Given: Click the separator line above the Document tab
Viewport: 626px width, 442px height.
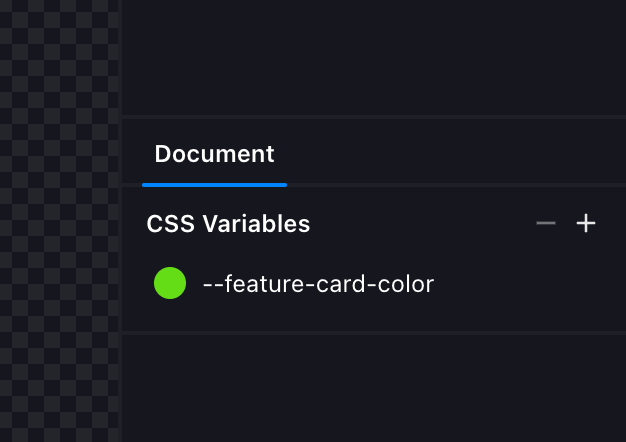Looking at the screenshot, I should point(372,117).
